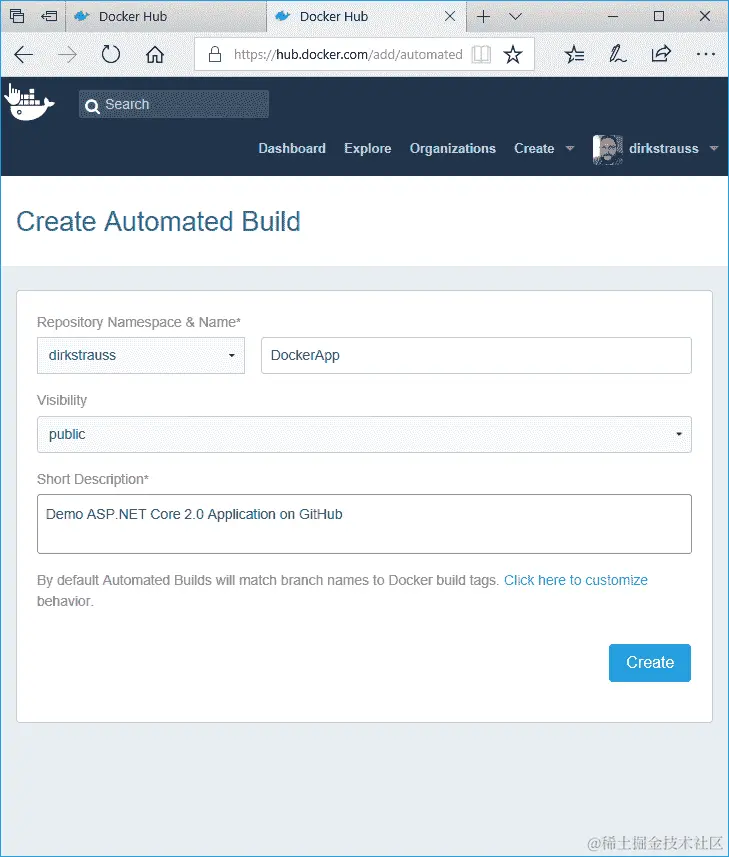This screenshot has width=729, height=857.
Task: Click the blue Create button
Action: [650, 662]
